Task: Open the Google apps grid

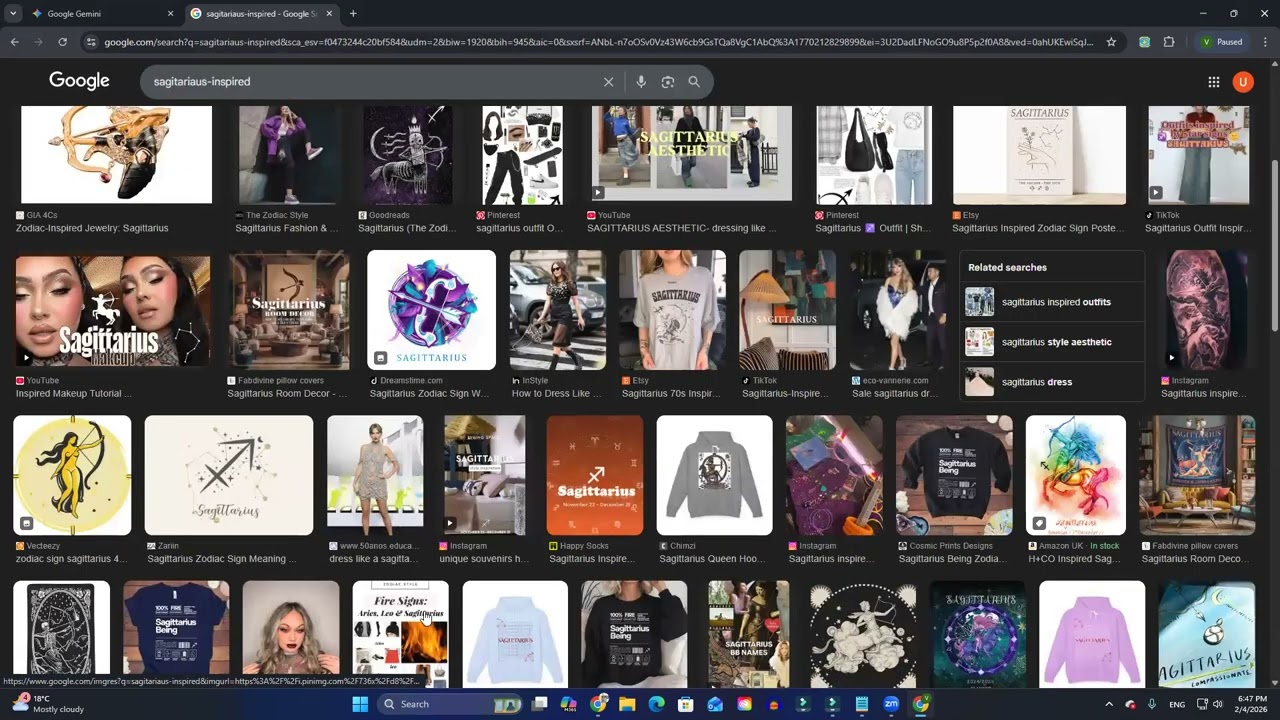Action: pos(1213,82)
